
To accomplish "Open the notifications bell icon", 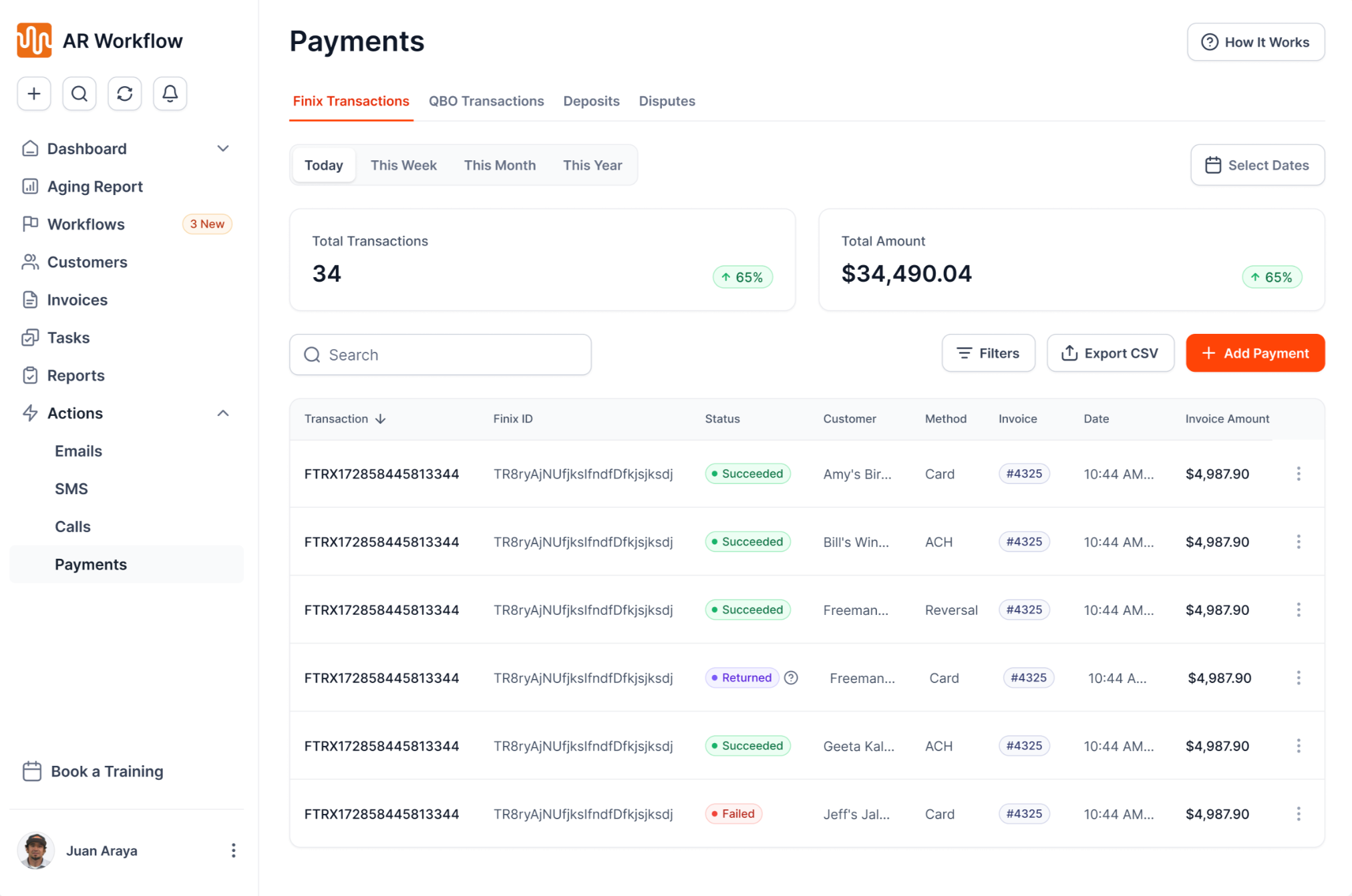I will [170, 93].
